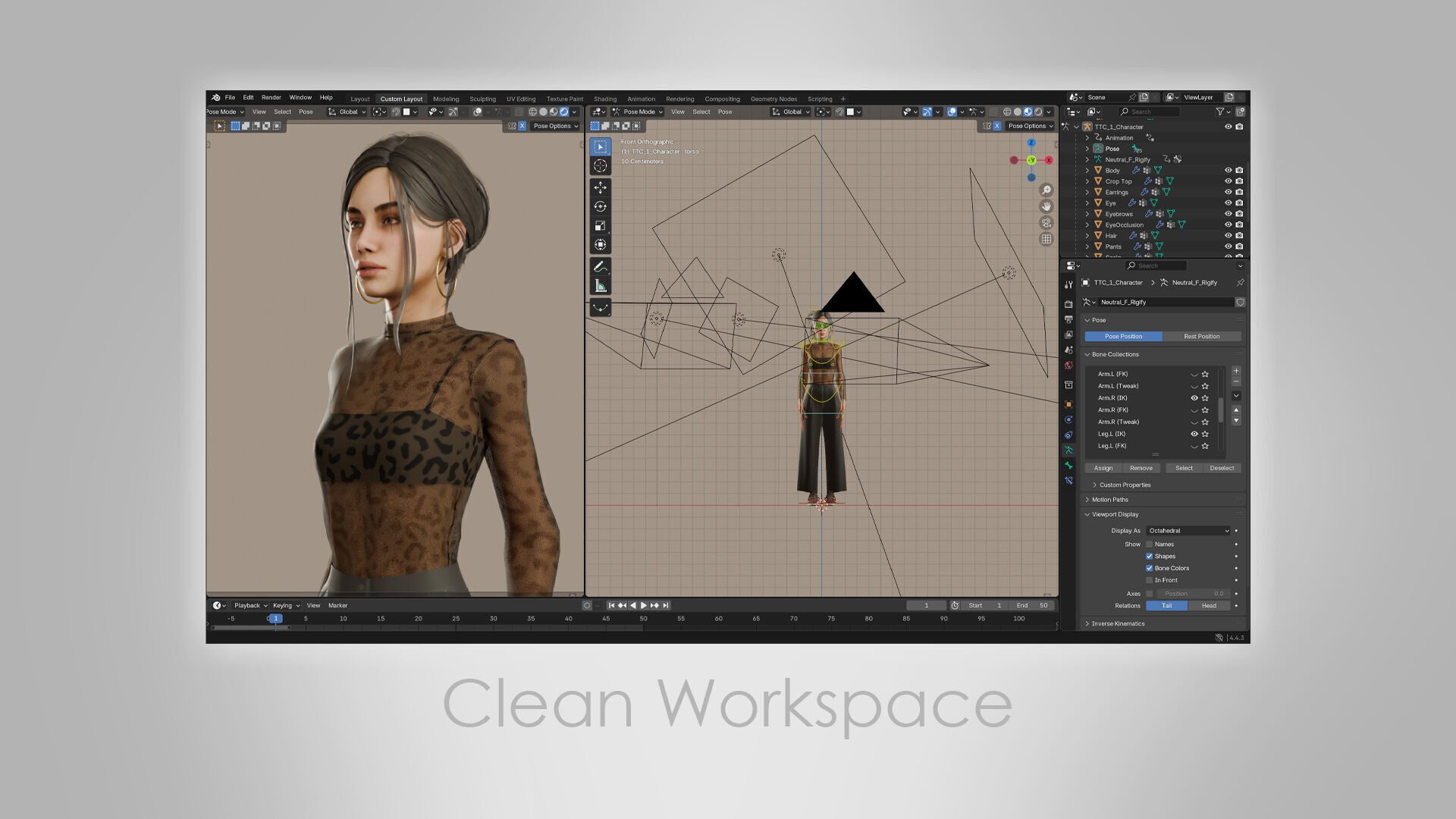1456x819 pixels.
Task: Switch perspective/orthographic grid gizmo icon
Action: (x=1046, y=239)
